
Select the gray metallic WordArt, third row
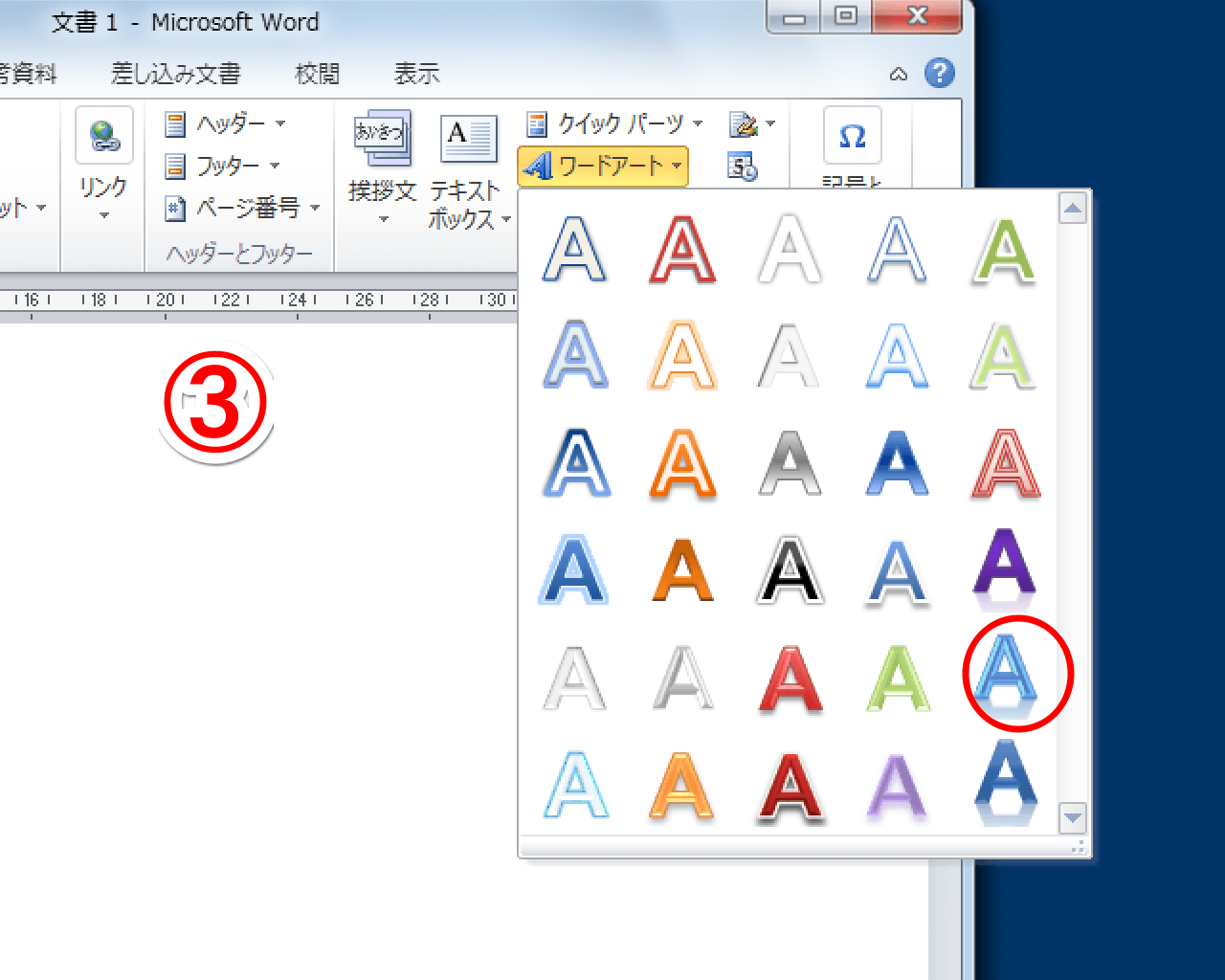pyautogui.click(x=790, y=464)
